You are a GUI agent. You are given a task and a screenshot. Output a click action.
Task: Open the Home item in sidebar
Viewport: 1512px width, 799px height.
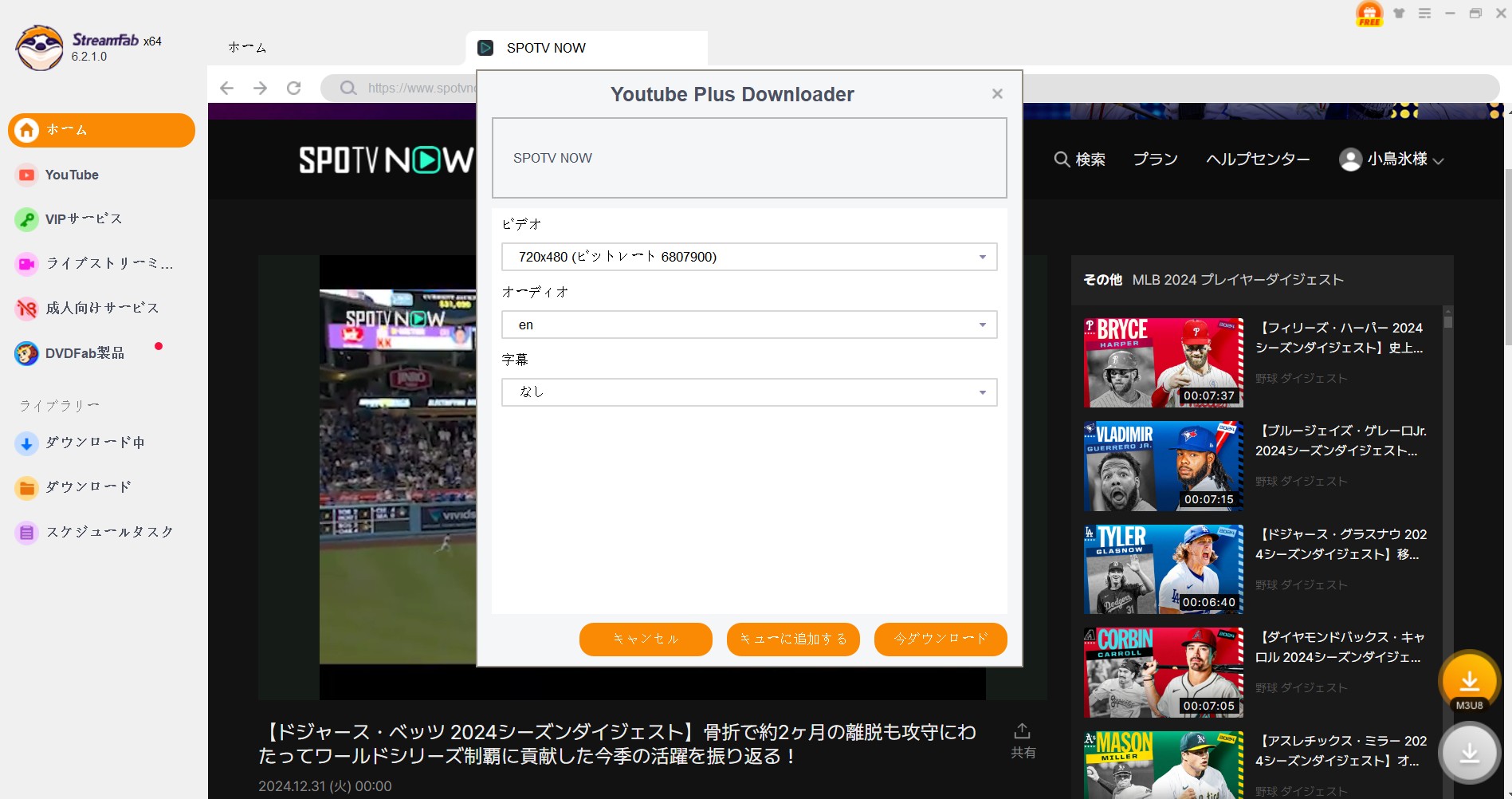click(x=101, y=130)
